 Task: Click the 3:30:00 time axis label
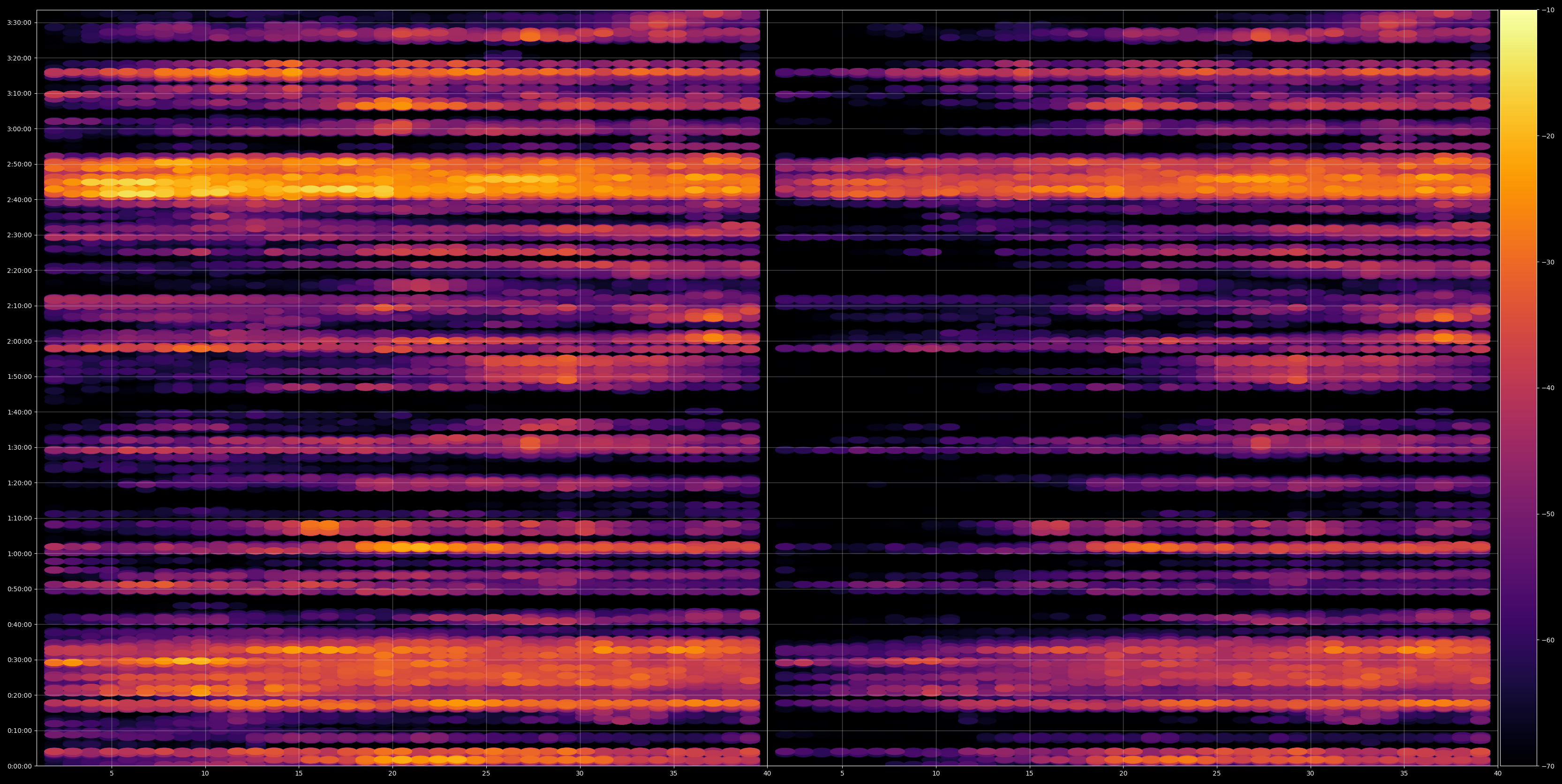point(19,23)
